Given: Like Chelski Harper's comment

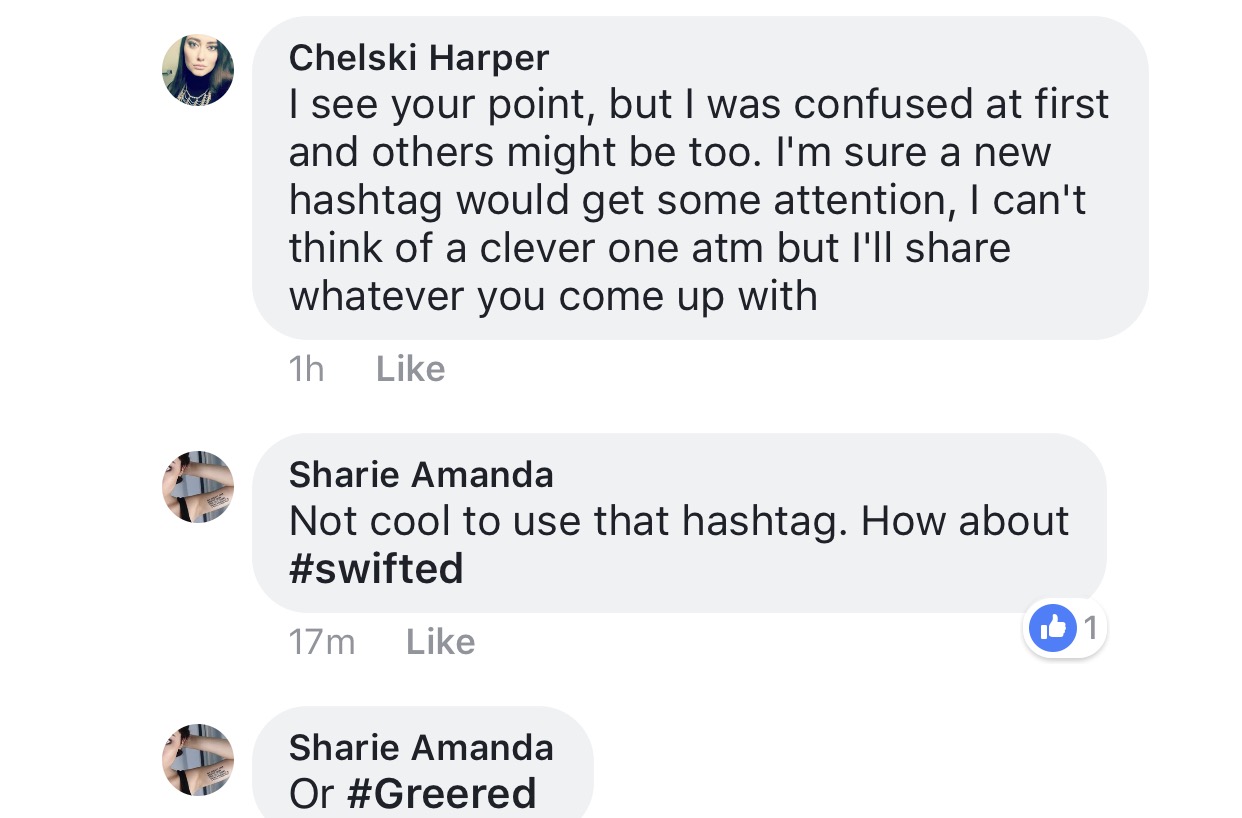Looking at the screenshot, I should 410,369.
